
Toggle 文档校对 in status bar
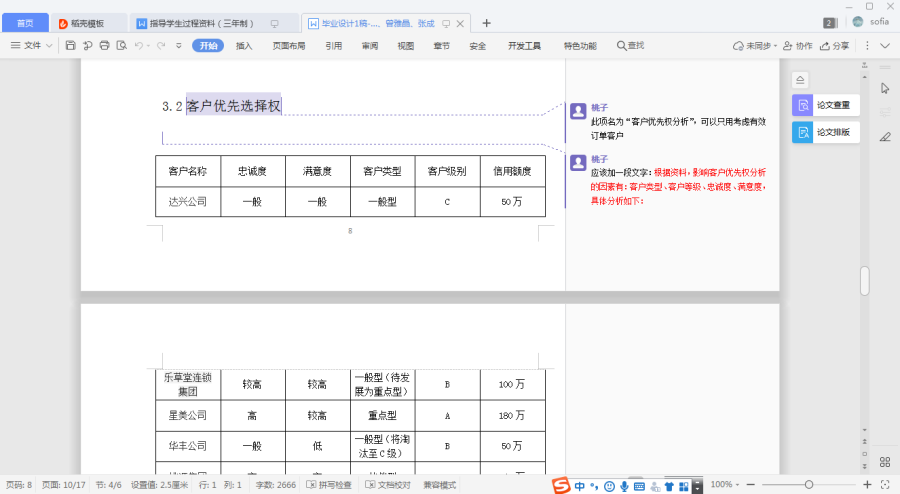tap(387, 485)
